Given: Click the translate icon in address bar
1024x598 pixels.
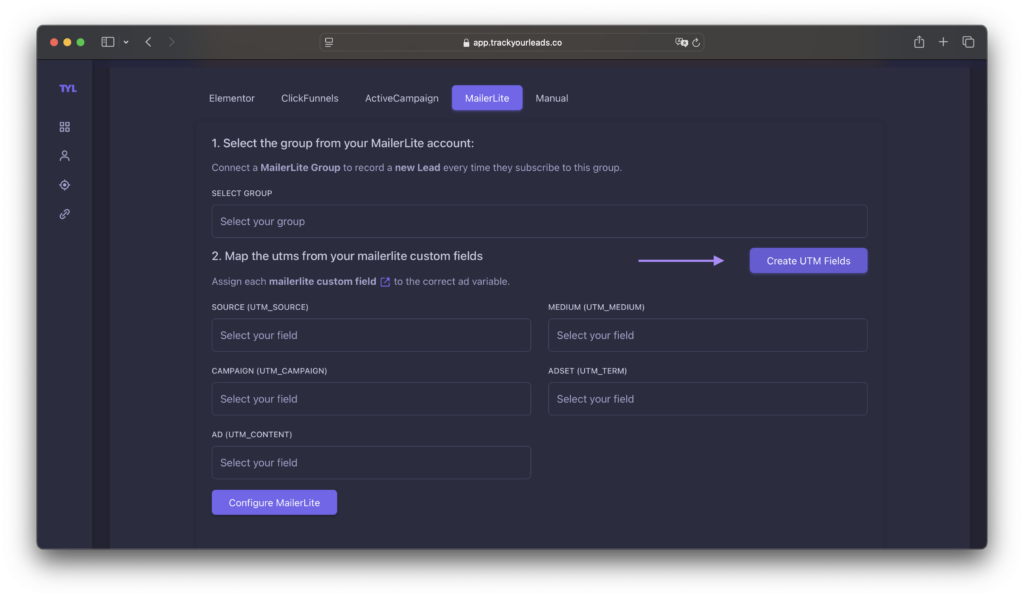Looking at the screenshot, I should [681, 42].
